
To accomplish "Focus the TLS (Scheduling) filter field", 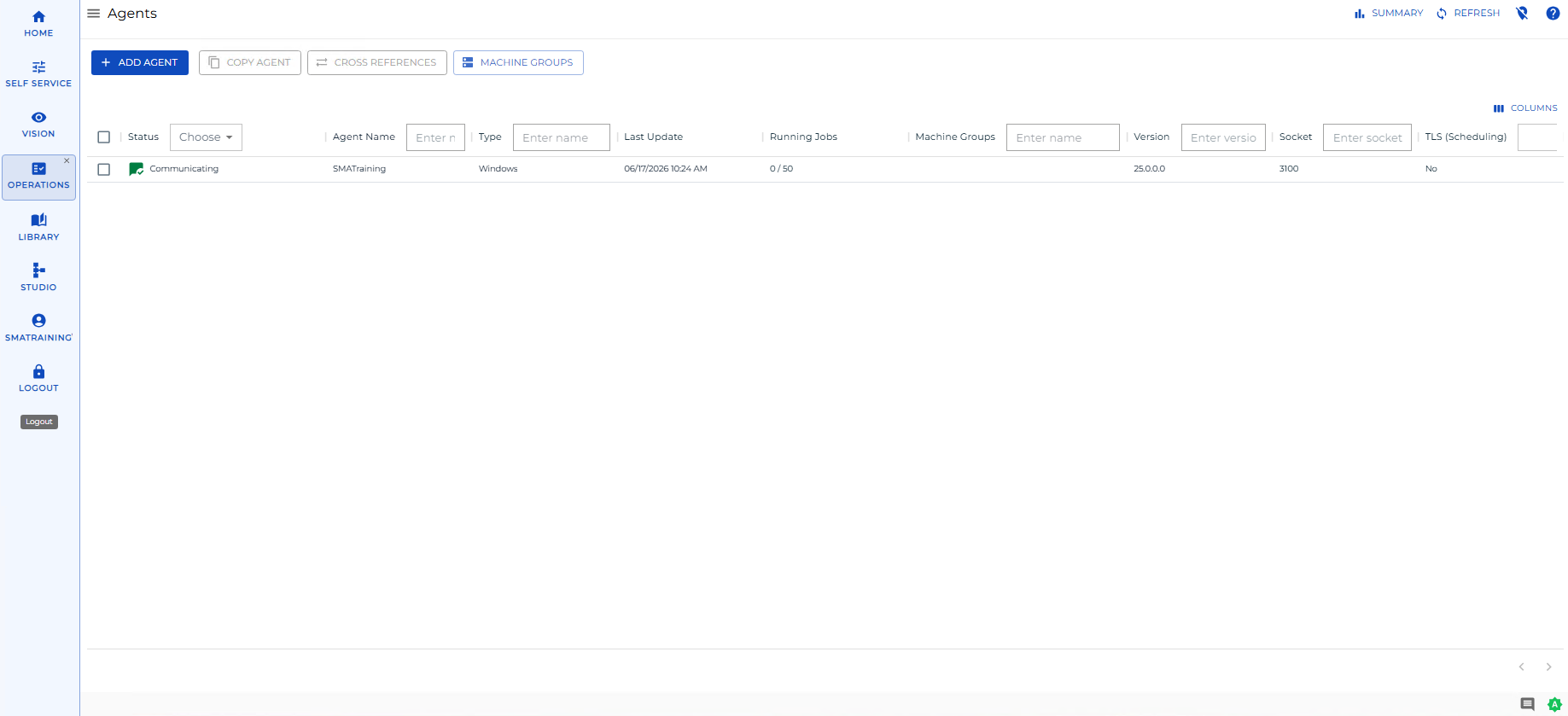I will click(1538, 137).
